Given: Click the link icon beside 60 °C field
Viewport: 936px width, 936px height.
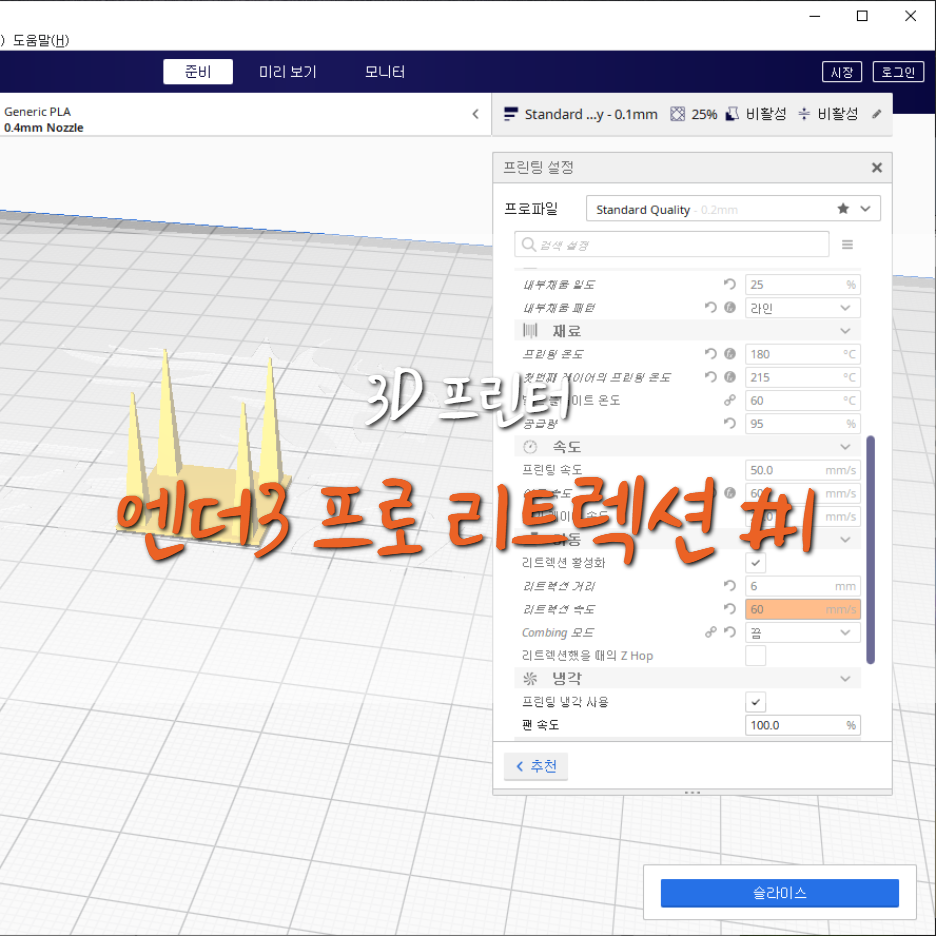Looking at the screenshot, I should pos(729,401).
